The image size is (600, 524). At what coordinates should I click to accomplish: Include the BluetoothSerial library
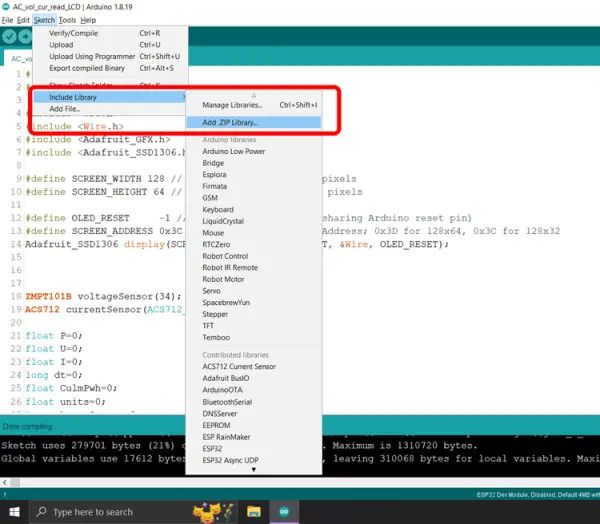(254, 402)
